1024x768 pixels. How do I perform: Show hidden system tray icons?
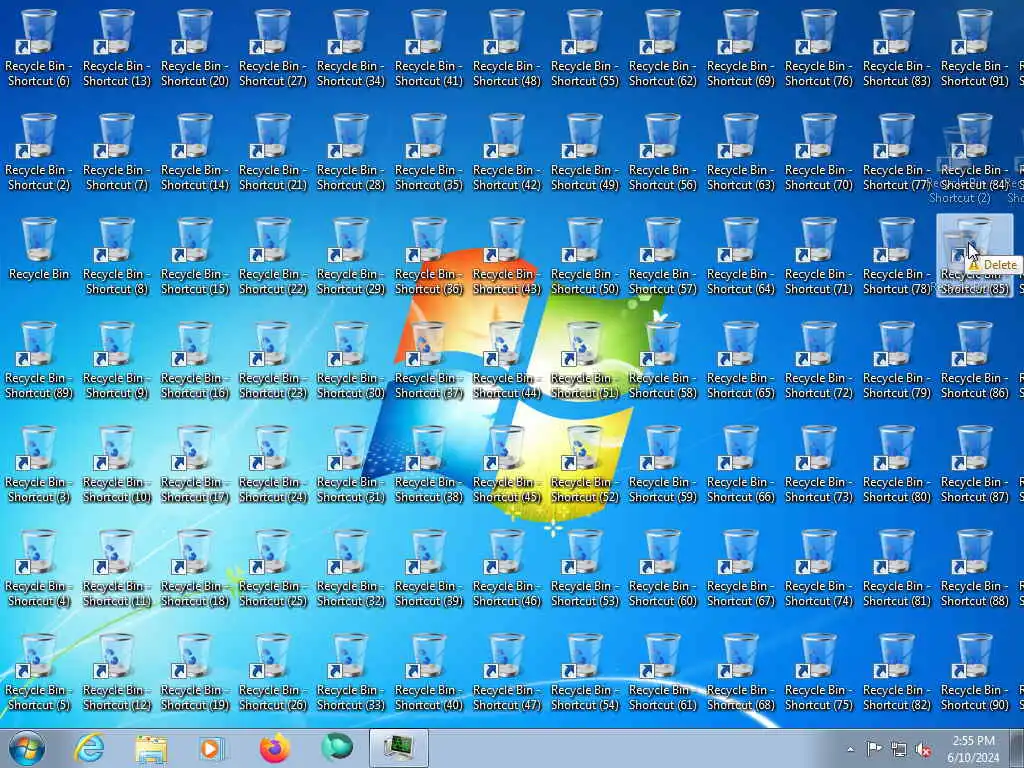tap(850, 750)
